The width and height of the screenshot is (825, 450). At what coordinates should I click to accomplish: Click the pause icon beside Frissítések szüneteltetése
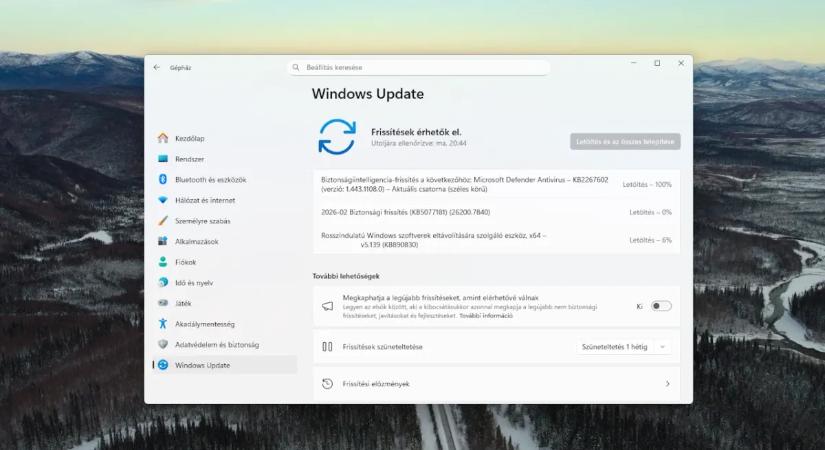[327, 346]
